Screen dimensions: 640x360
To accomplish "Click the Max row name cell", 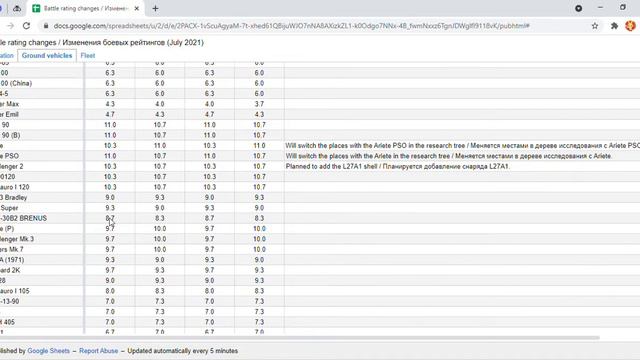I will 42,104.
